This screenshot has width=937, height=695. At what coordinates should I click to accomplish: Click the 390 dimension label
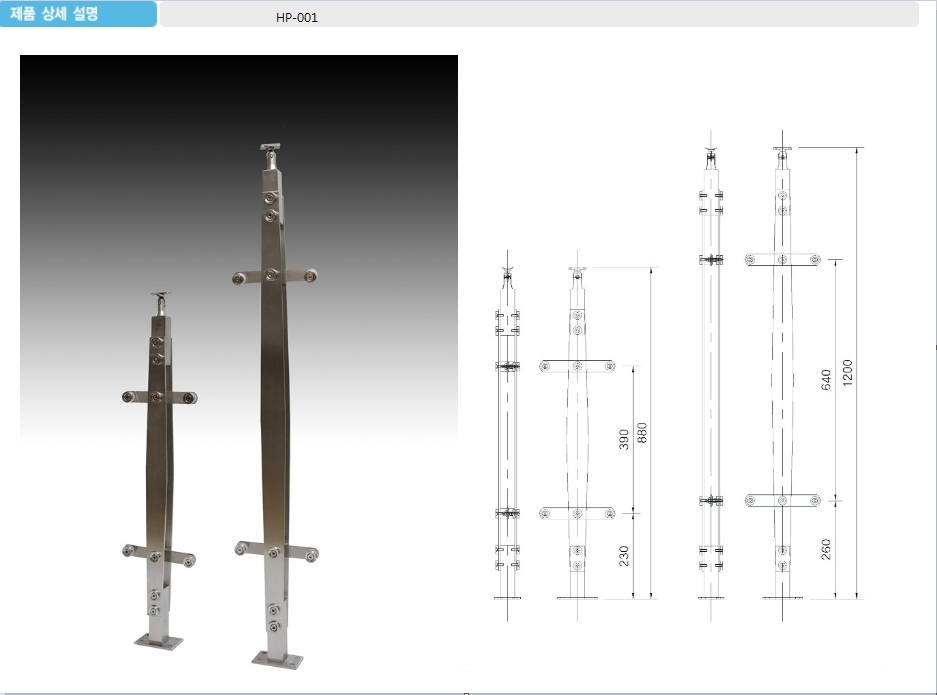click(624, 439)
